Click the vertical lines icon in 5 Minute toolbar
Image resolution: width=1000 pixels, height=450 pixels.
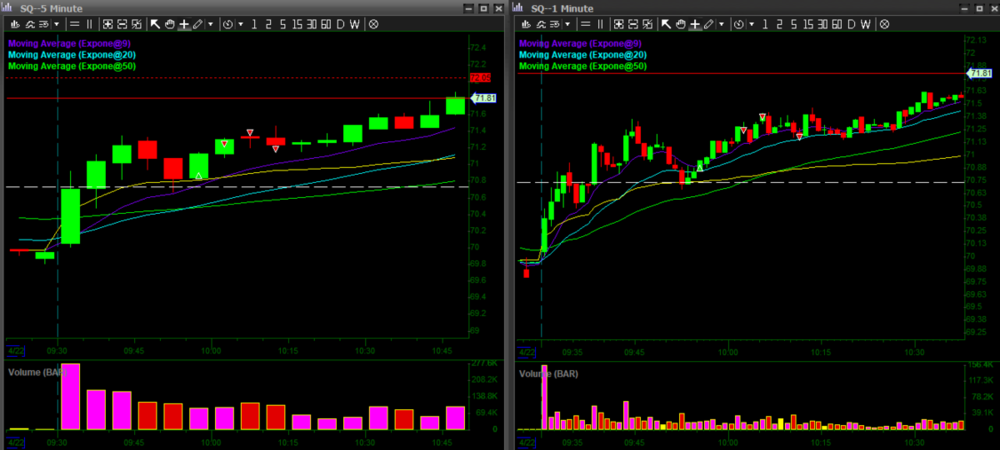pyautogui.click(x=88, y=23)
